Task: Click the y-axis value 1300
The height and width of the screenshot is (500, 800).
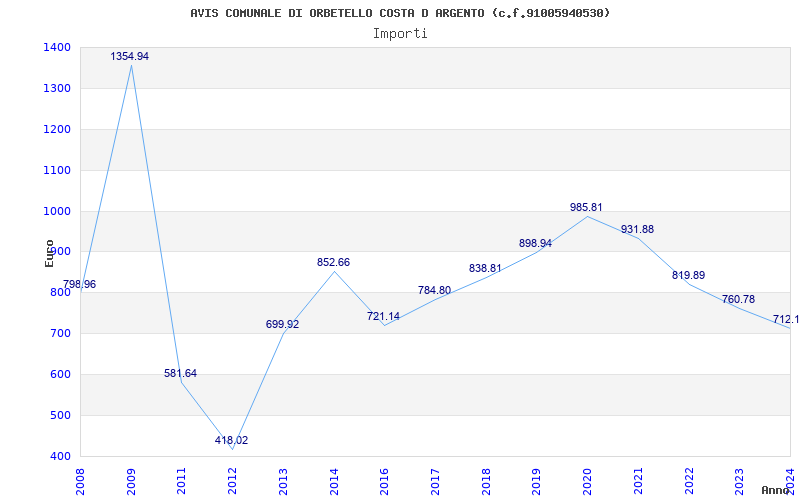Action: [57, 88]
